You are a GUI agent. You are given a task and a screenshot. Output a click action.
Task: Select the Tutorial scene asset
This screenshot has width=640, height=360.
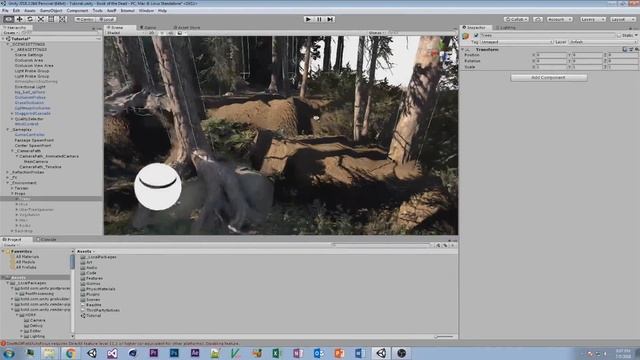coord(90,316)
